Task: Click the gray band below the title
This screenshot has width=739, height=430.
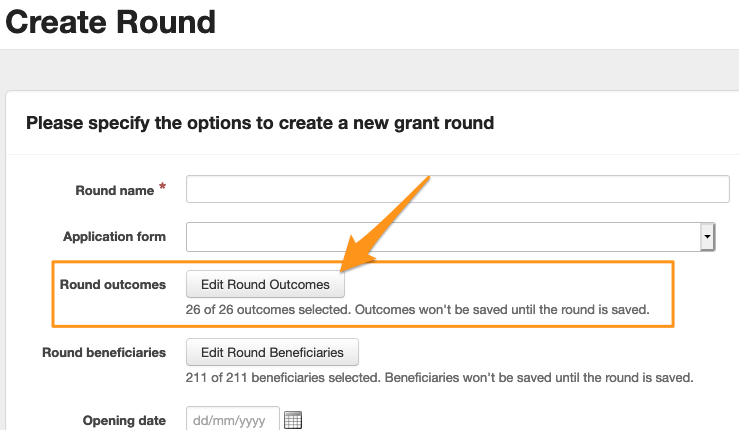Action: coord(369,70)
